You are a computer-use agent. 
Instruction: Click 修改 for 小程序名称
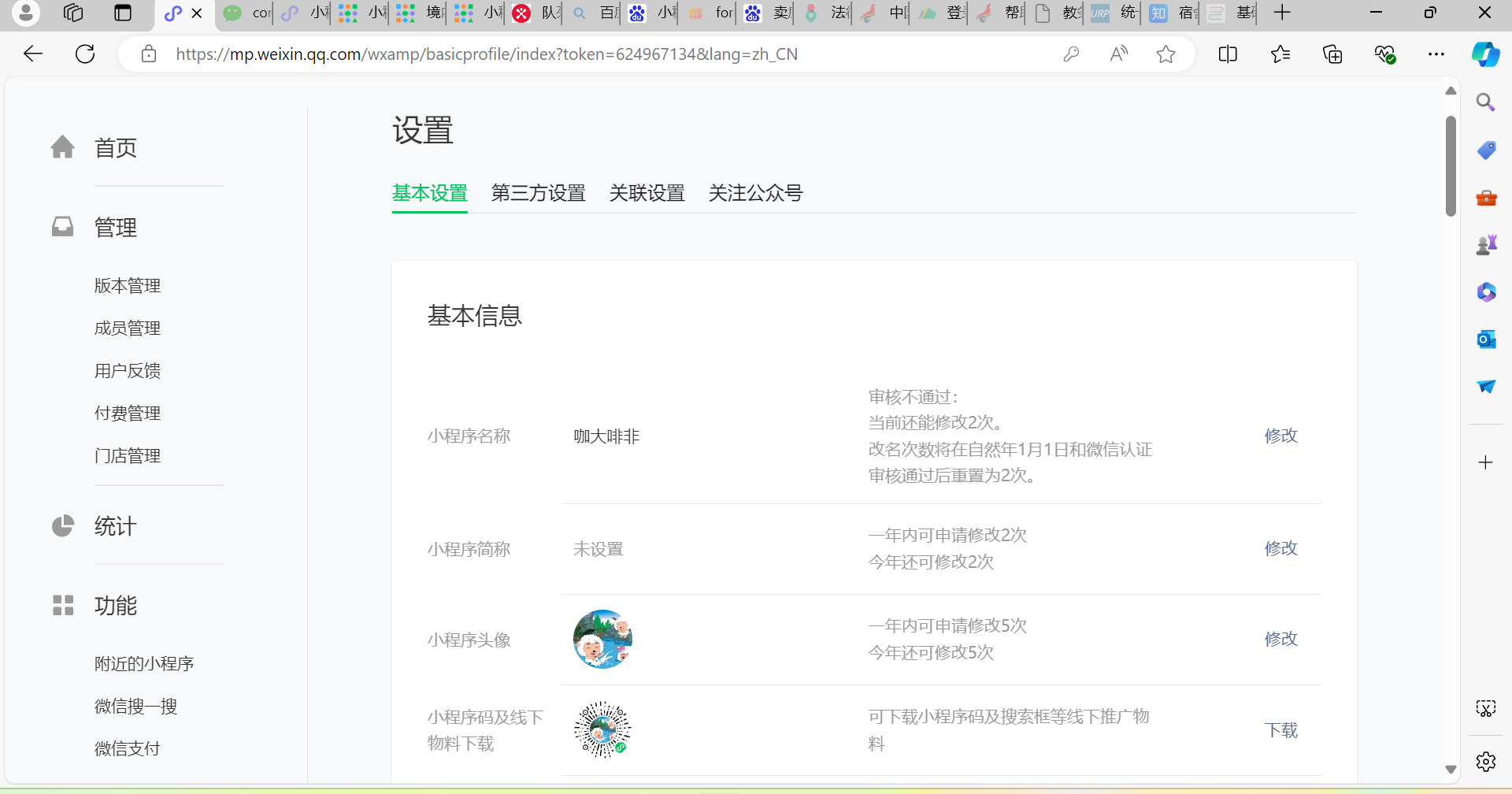pos(1281,436)
